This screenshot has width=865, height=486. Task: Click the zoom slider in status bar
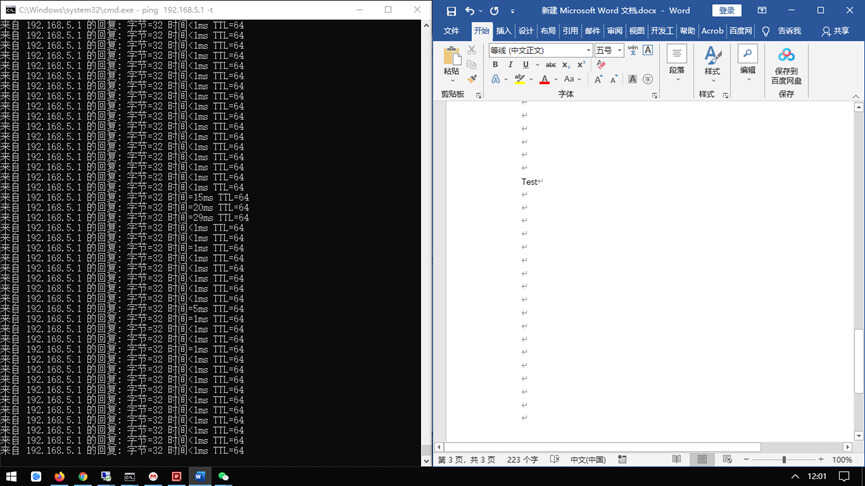784,460
